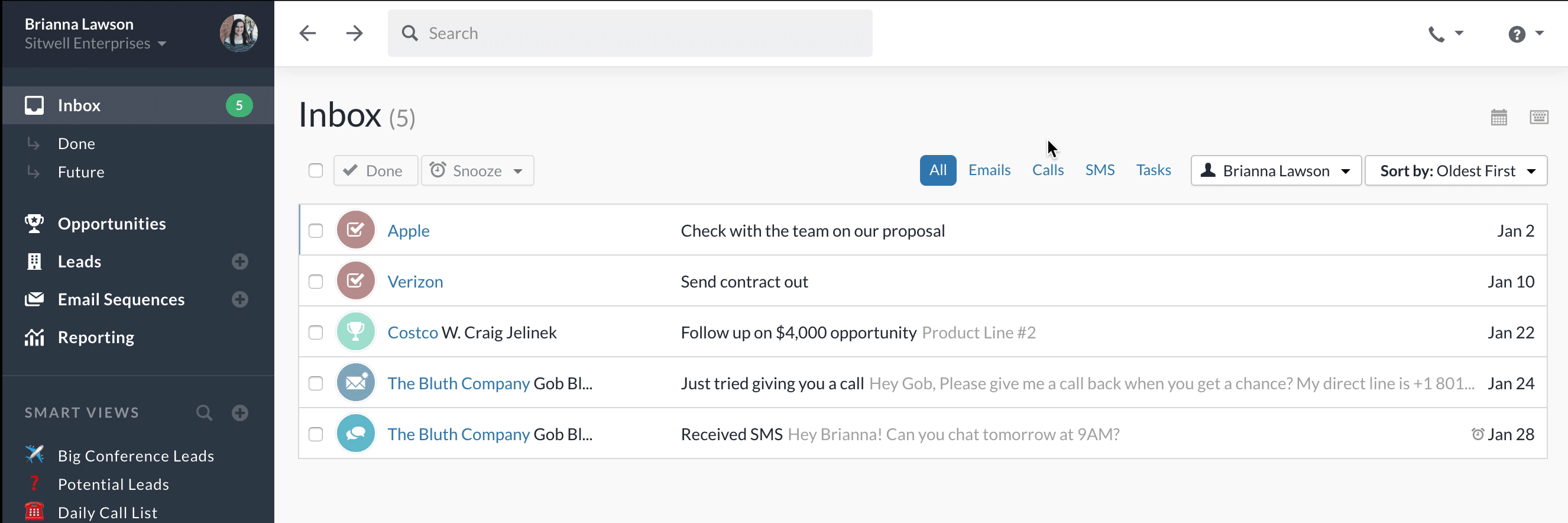Click Brianna Lawson's profile avatar
Screen dimensions: 1568x523
(x=239, y=34)
